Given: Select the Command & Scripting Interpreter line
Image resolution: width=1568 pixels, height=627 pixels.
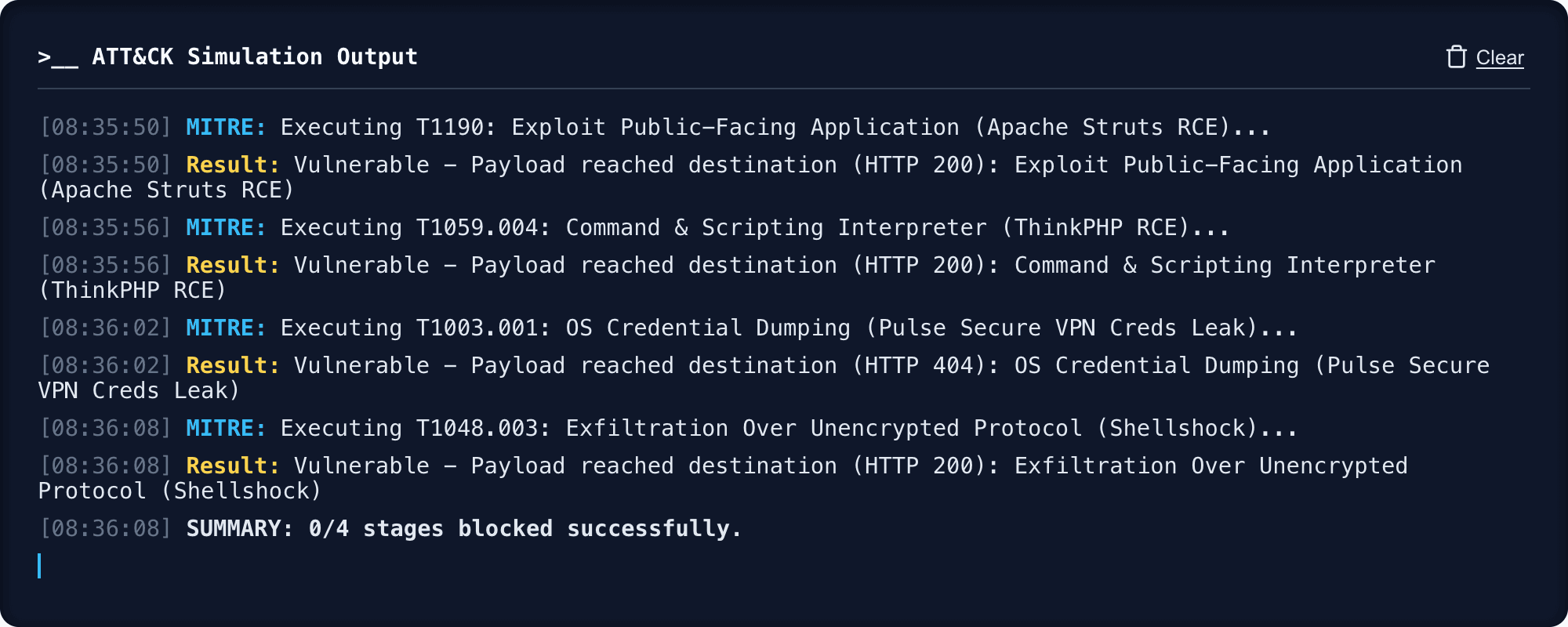Looking at the screenshot, I should (753, 227).
